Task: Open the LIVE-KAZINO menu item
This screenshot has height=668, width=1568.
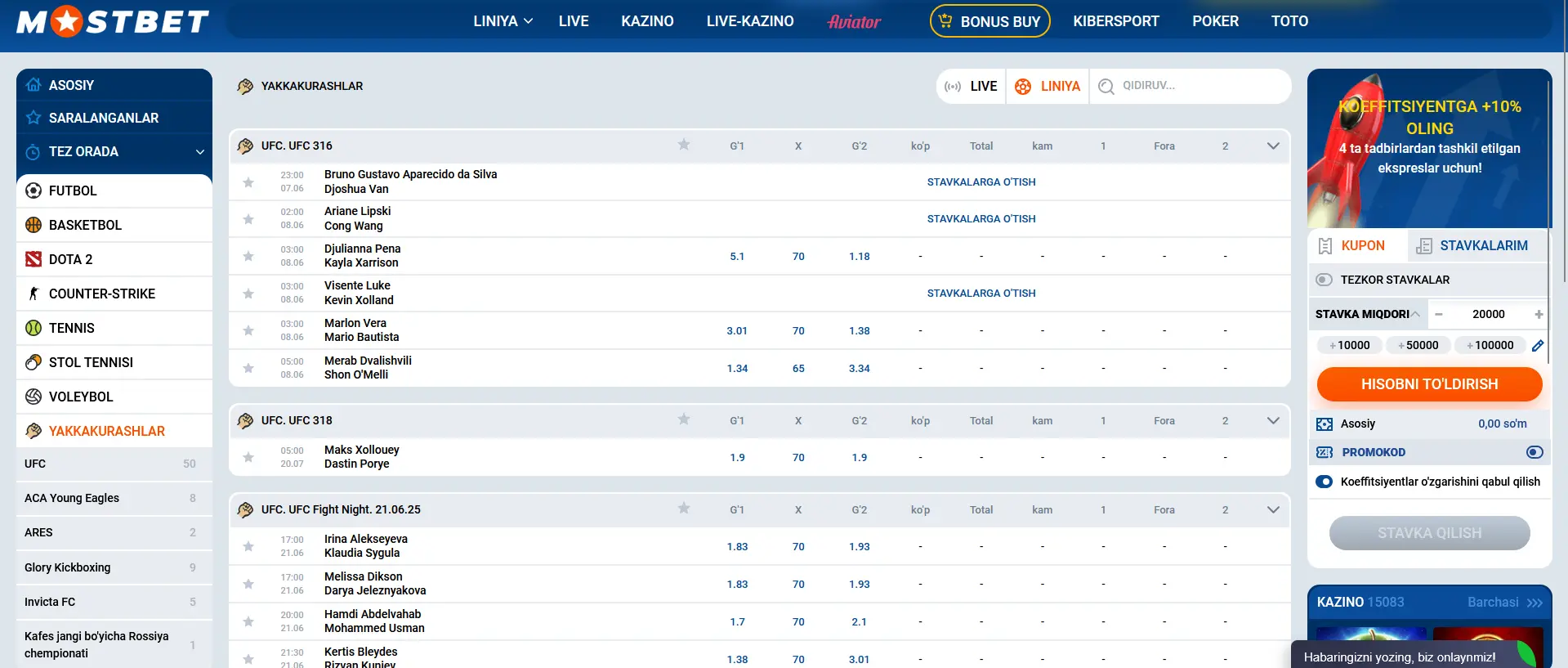Action: 750,21
